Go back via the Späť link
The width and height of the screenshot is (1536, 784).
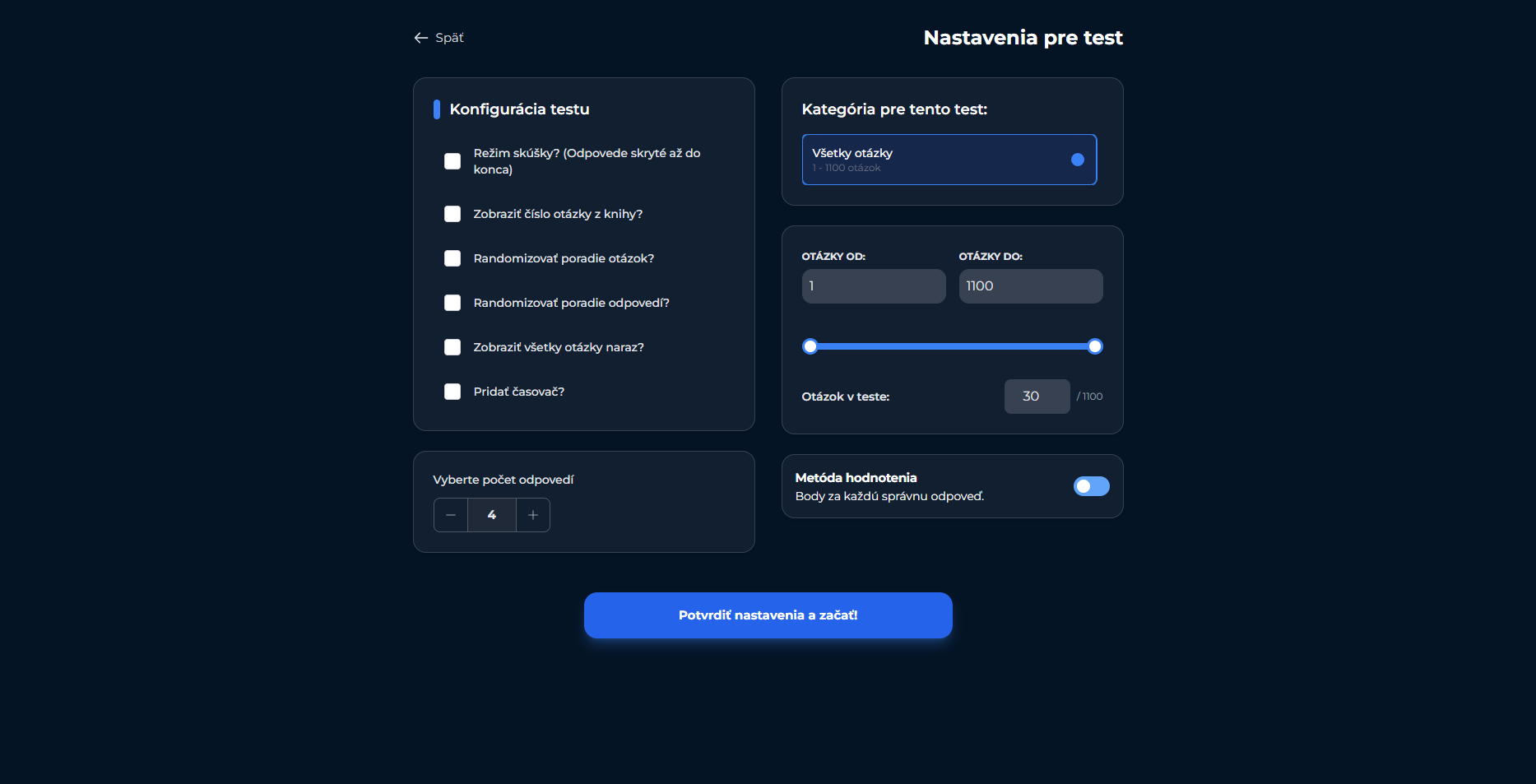[x=449, y=38]
